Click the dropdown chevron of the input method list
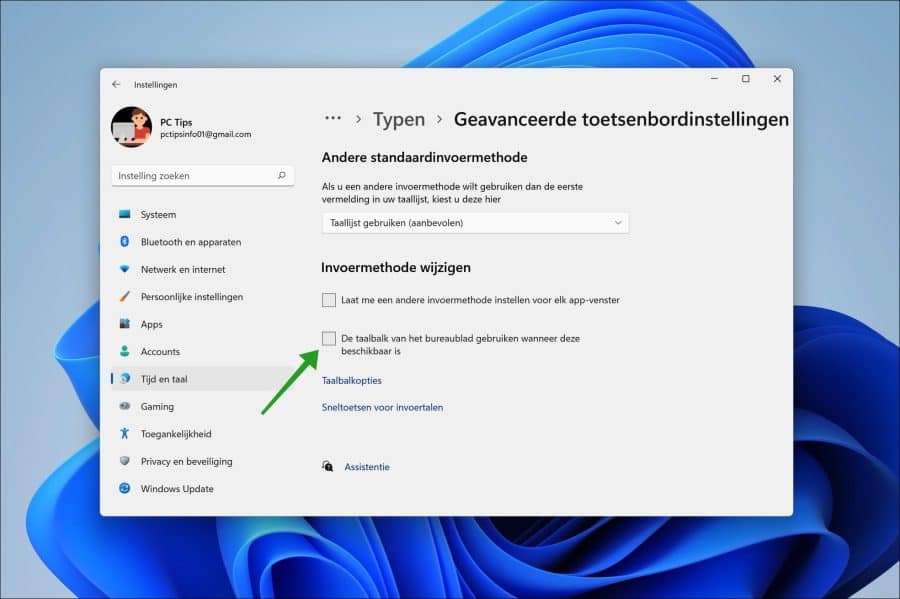This screenshot has height=599, width=900. [618, 223]
